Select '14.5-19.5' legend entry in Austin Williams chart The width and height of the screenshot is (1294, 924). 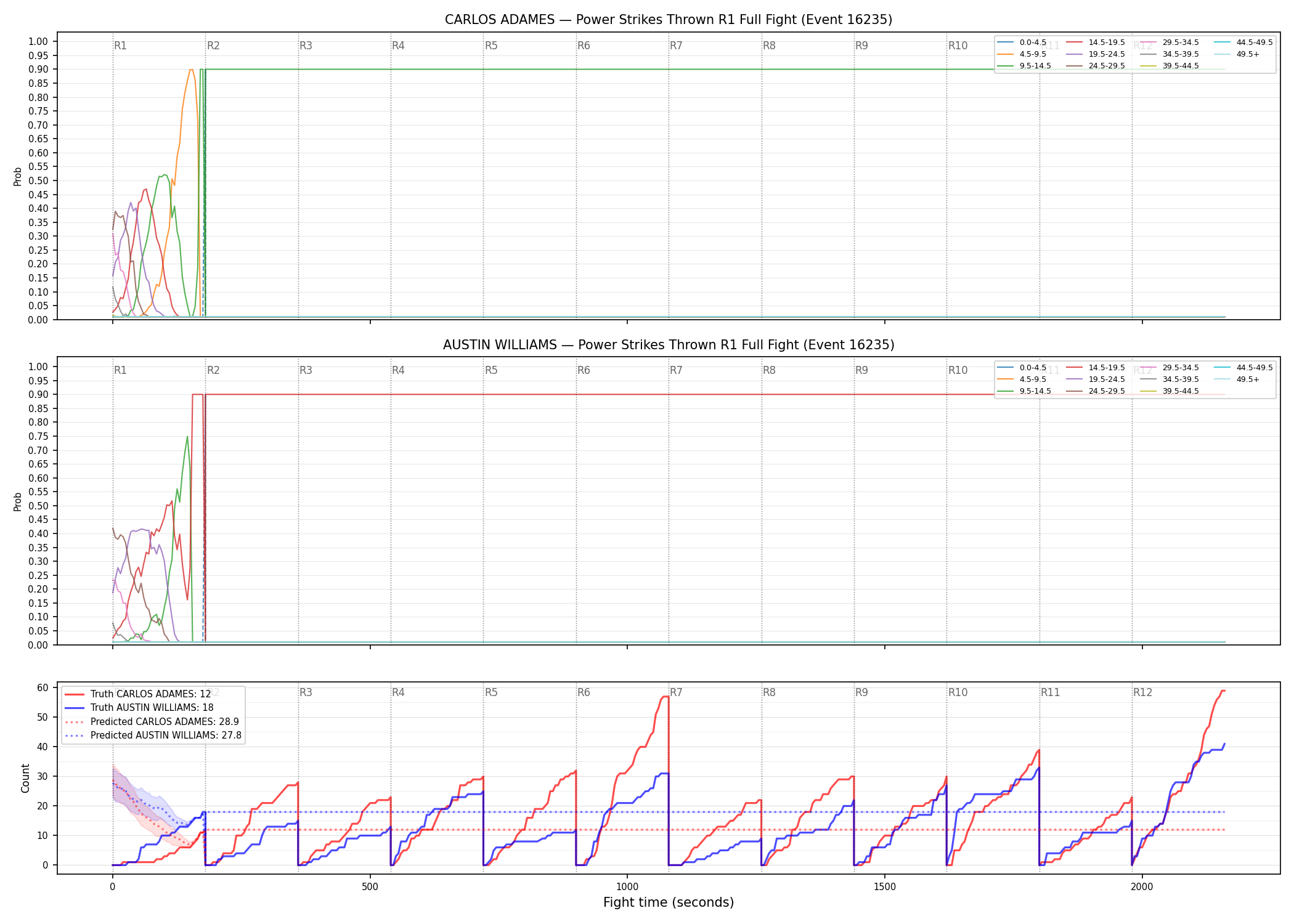pyautogui.click(x=1096, y=368)
